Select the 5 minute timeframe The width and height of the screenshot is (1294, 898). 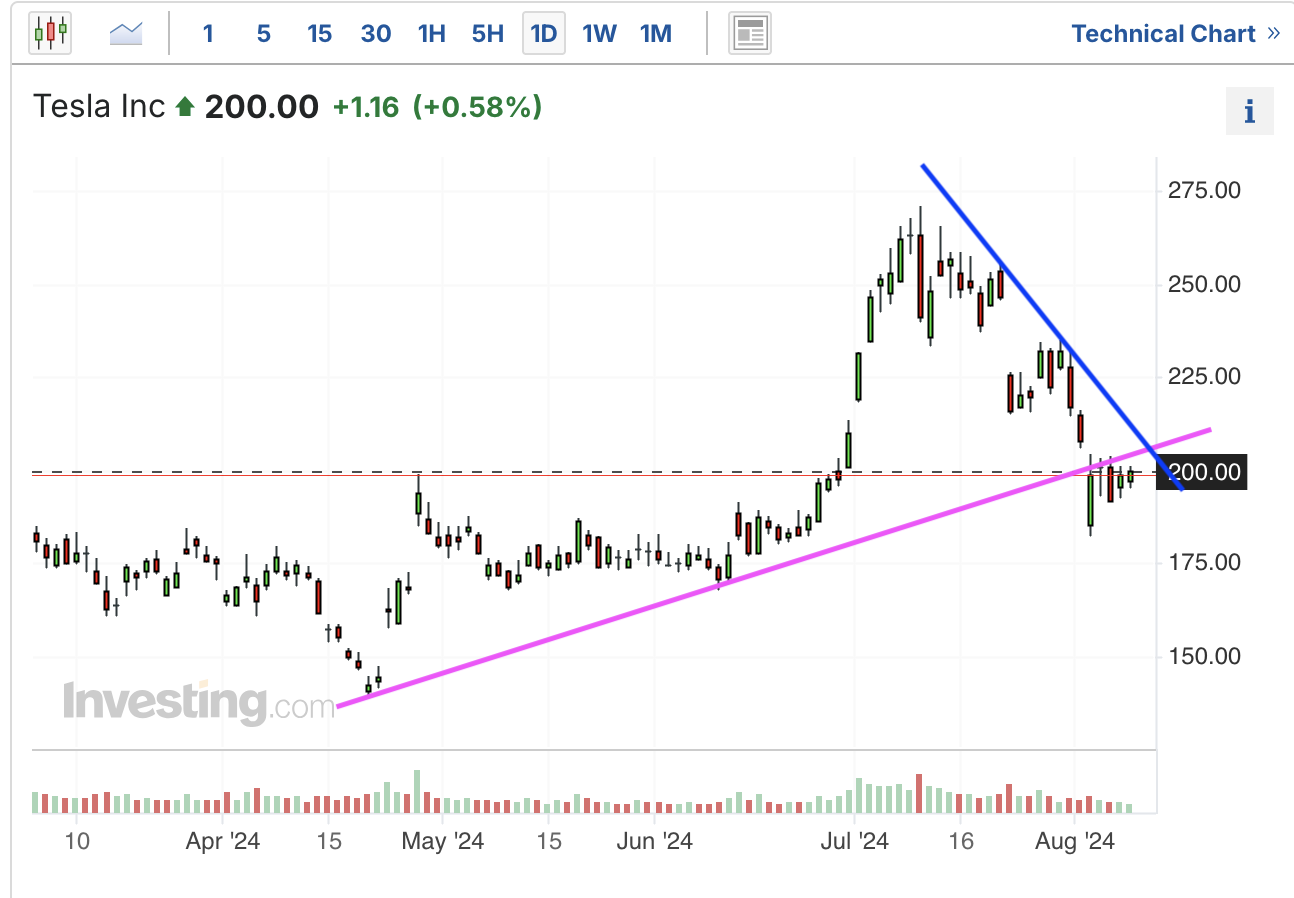264,34
